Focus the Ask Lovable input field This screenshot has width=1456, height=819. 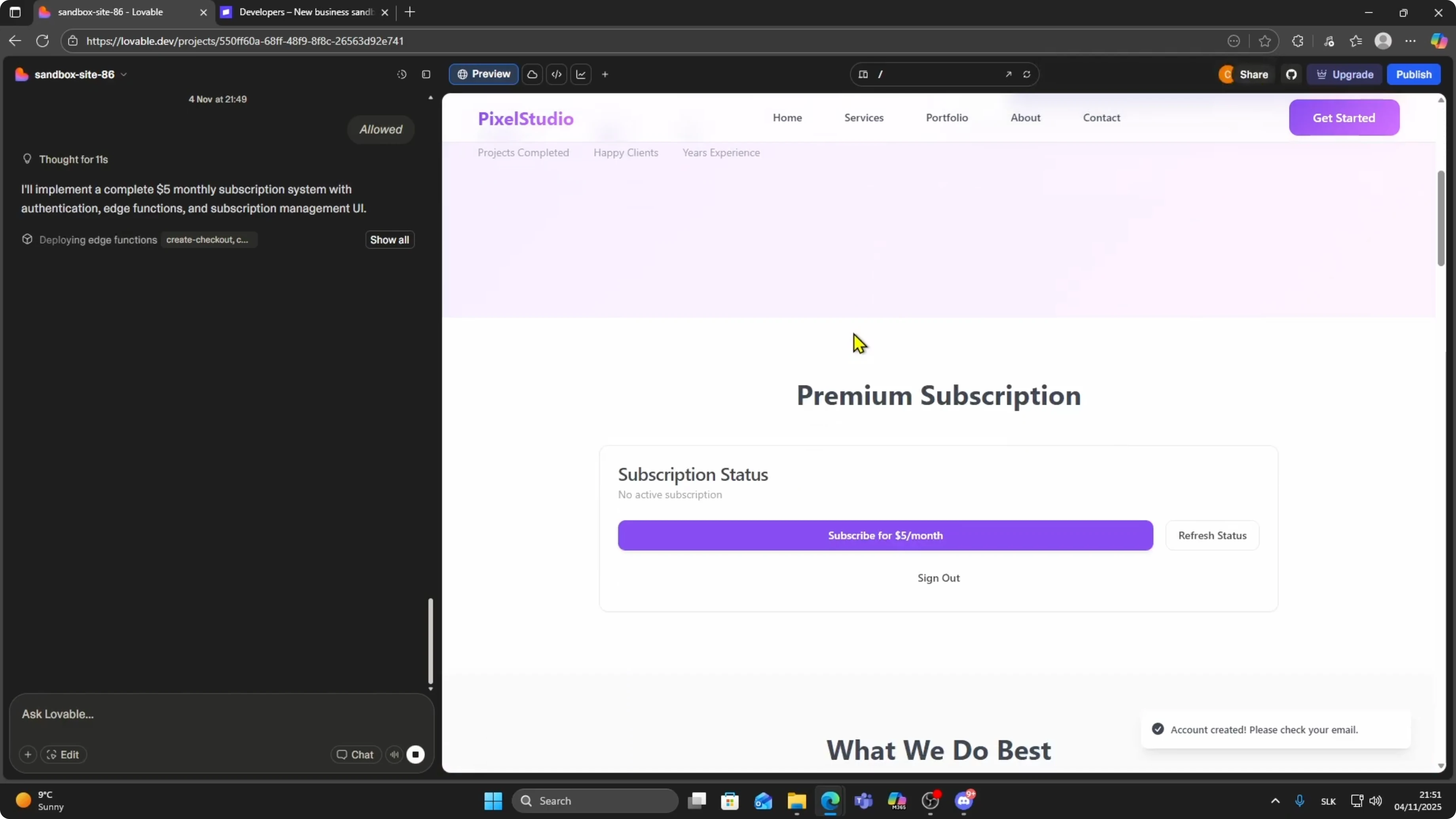tap(222, 715)
